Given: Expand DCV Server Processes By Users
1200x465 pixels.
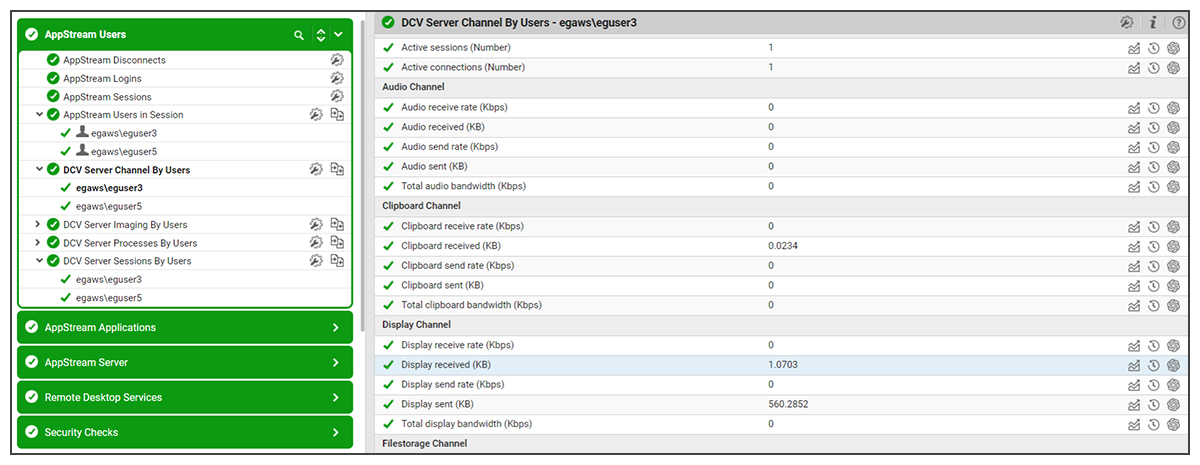Looking at the screenshot, I should point(39,243).
